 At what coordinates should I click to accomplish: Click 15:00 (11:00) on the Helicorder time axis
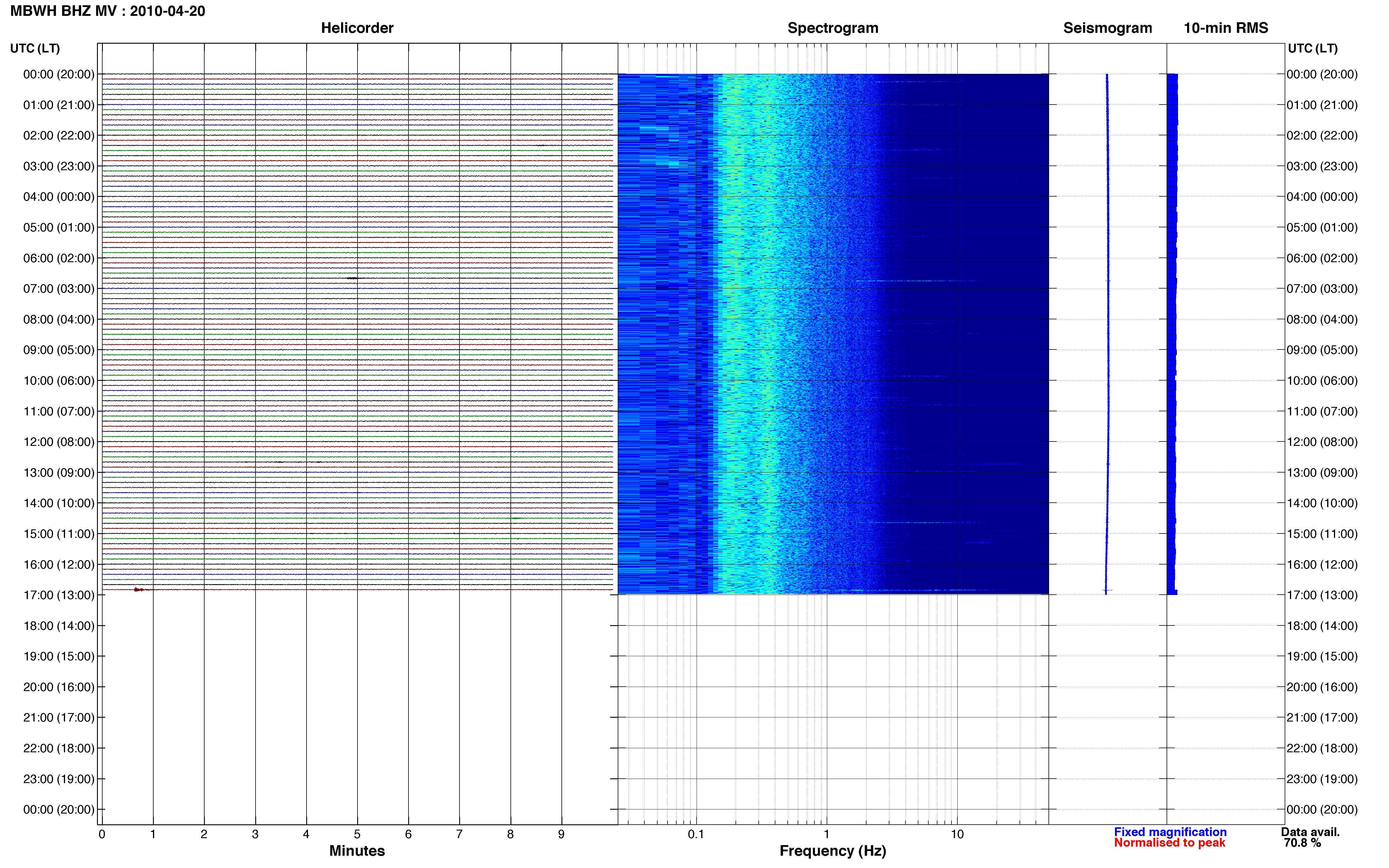pyautogui.click(x=59, y=534)
